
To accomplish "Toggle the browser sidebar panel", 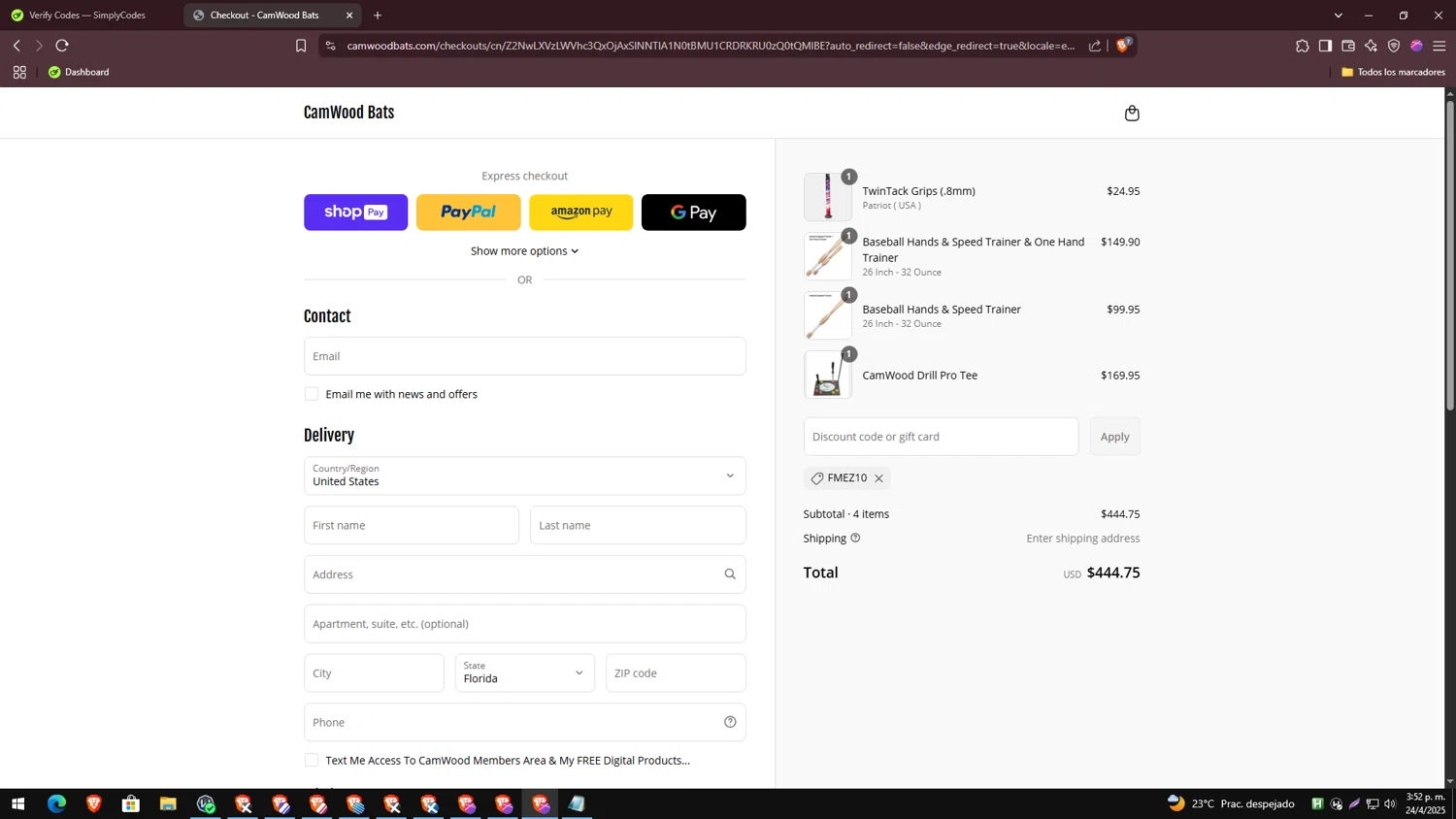I will tap(1325, 46).
